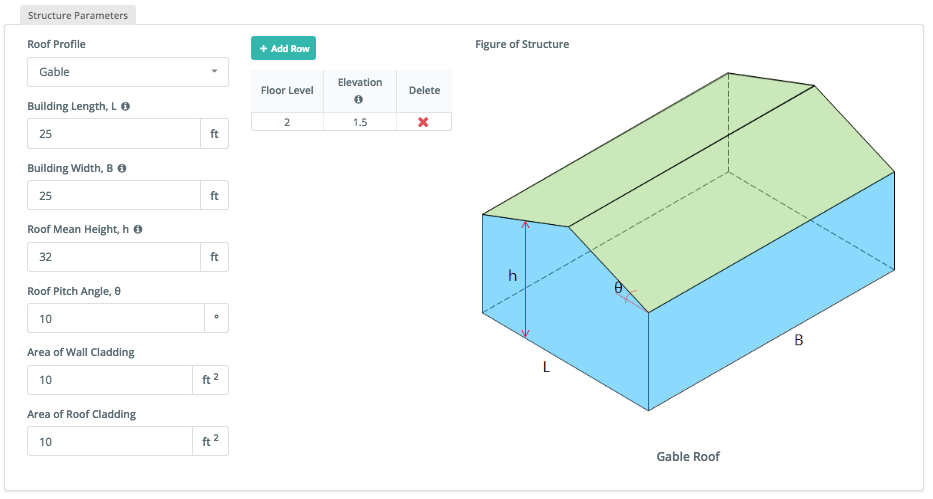Click the Building Width input field
The image size is (933, 499).
coord(114,196)
